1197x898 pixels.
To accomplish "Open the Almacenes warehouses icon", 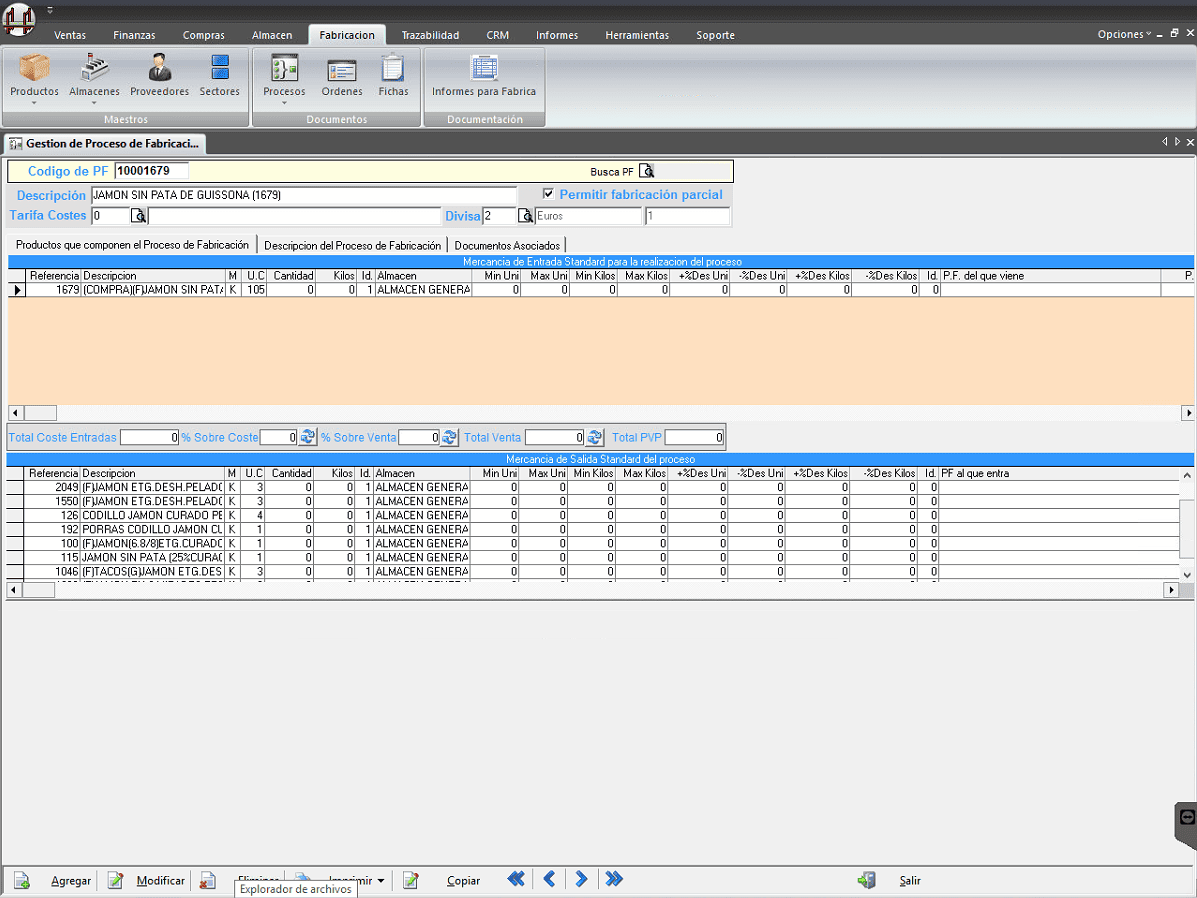I will [x=94, y=68].
